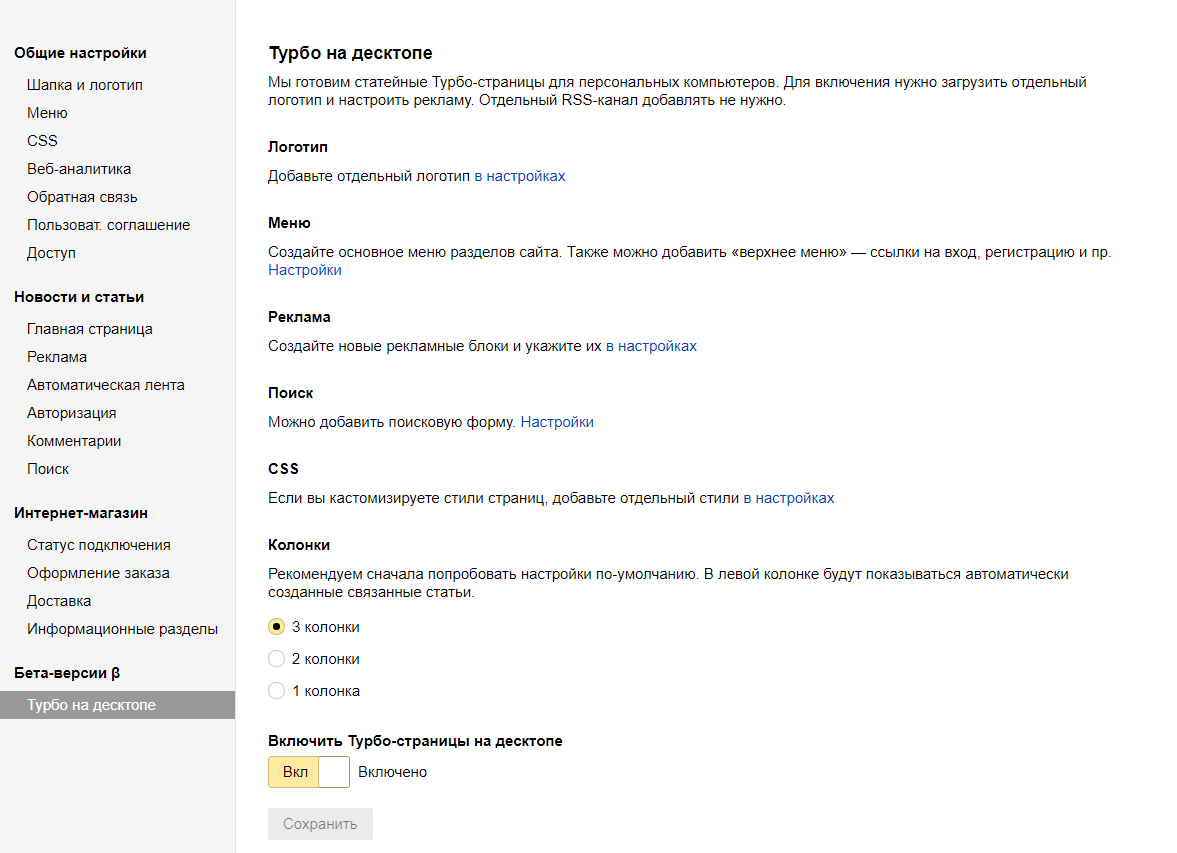Open Авторизация settings

pyautogui.click(x=72, y=413)
